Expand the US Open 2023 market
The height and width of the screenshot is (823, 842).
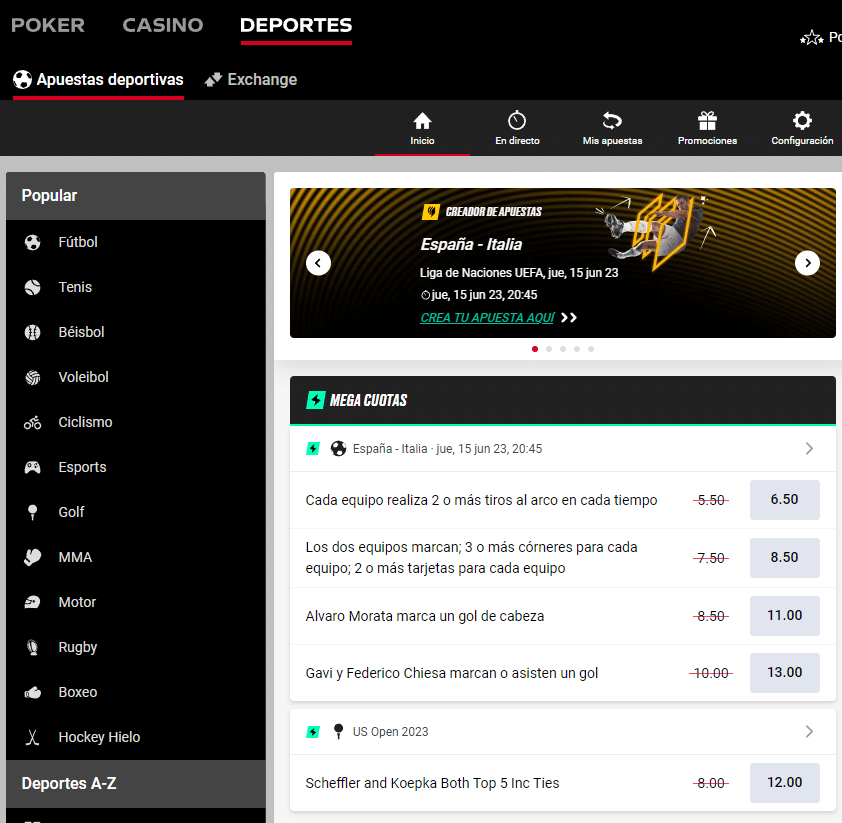click(809, 732)
